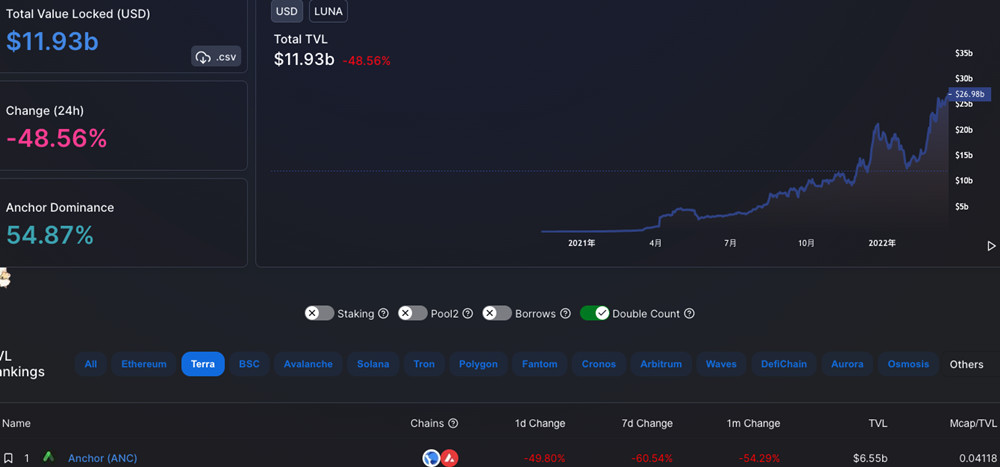The height and width of the screenshot is (467, 1000).
Task: Click the 0.04118 Mcap/TVL cell
Action: coord(978,458)
